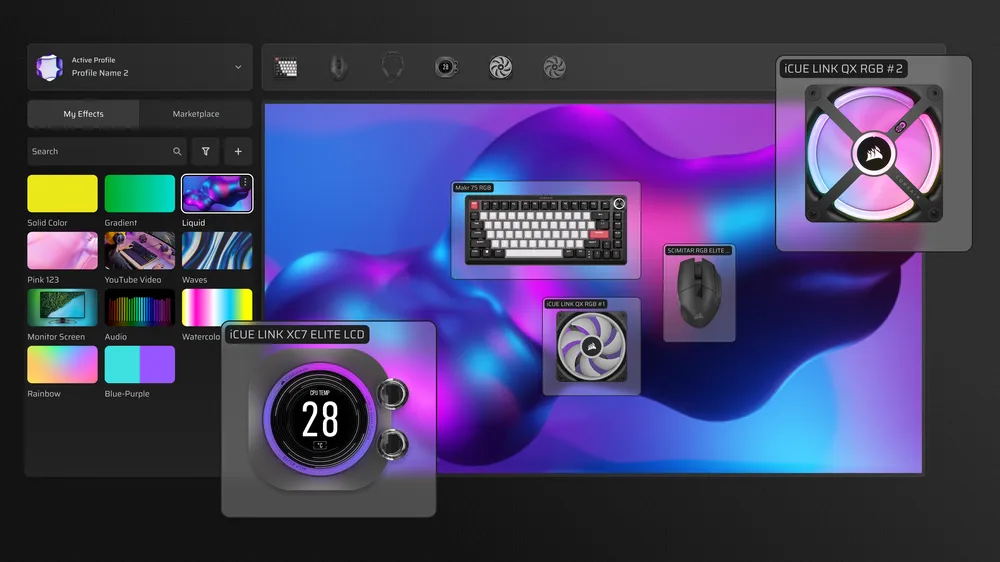The width and height of the screenshot is (1000, 562).
Task: Pick the Monitor Screen effect thumbnail
Action: tap(62, 307)
